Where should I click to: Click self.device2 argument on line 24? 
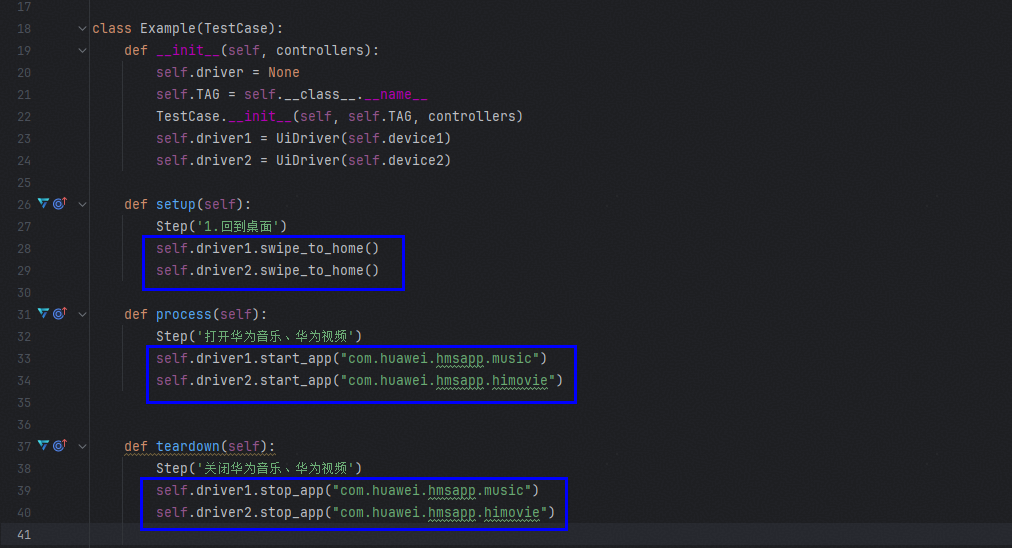[396, 160]
